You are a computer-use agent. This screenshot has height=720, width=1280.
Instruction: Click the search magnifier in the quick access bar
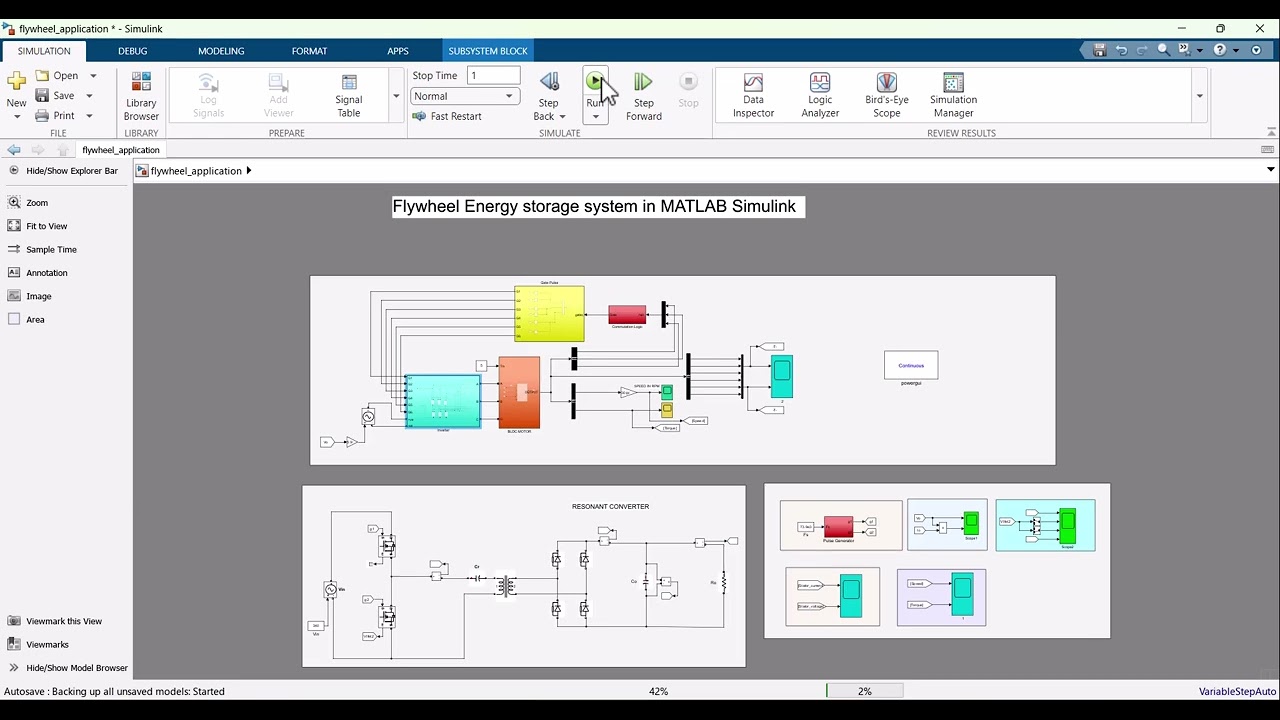click(x=1164, y=50)
